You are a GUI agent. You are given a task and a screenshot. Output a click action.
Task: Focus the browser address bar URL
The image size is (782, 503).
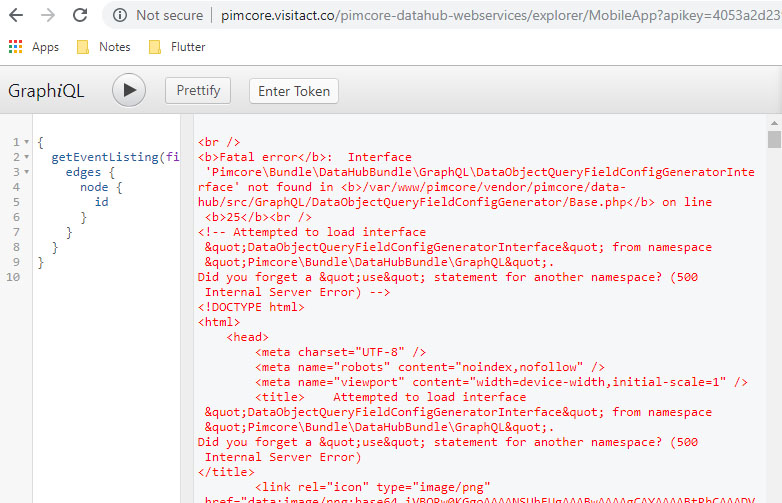500,15
